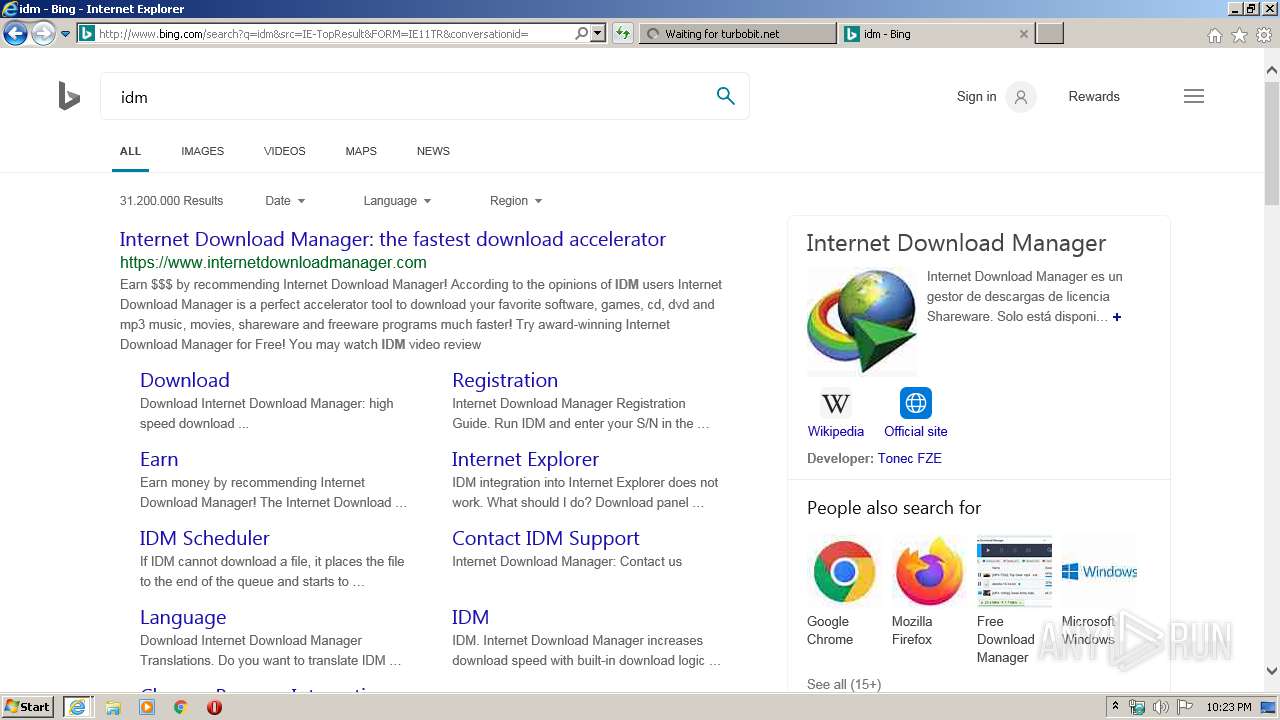Open a new browser tab
The height and width of the screenshot is (720, 1280).
coord(1049,34)
